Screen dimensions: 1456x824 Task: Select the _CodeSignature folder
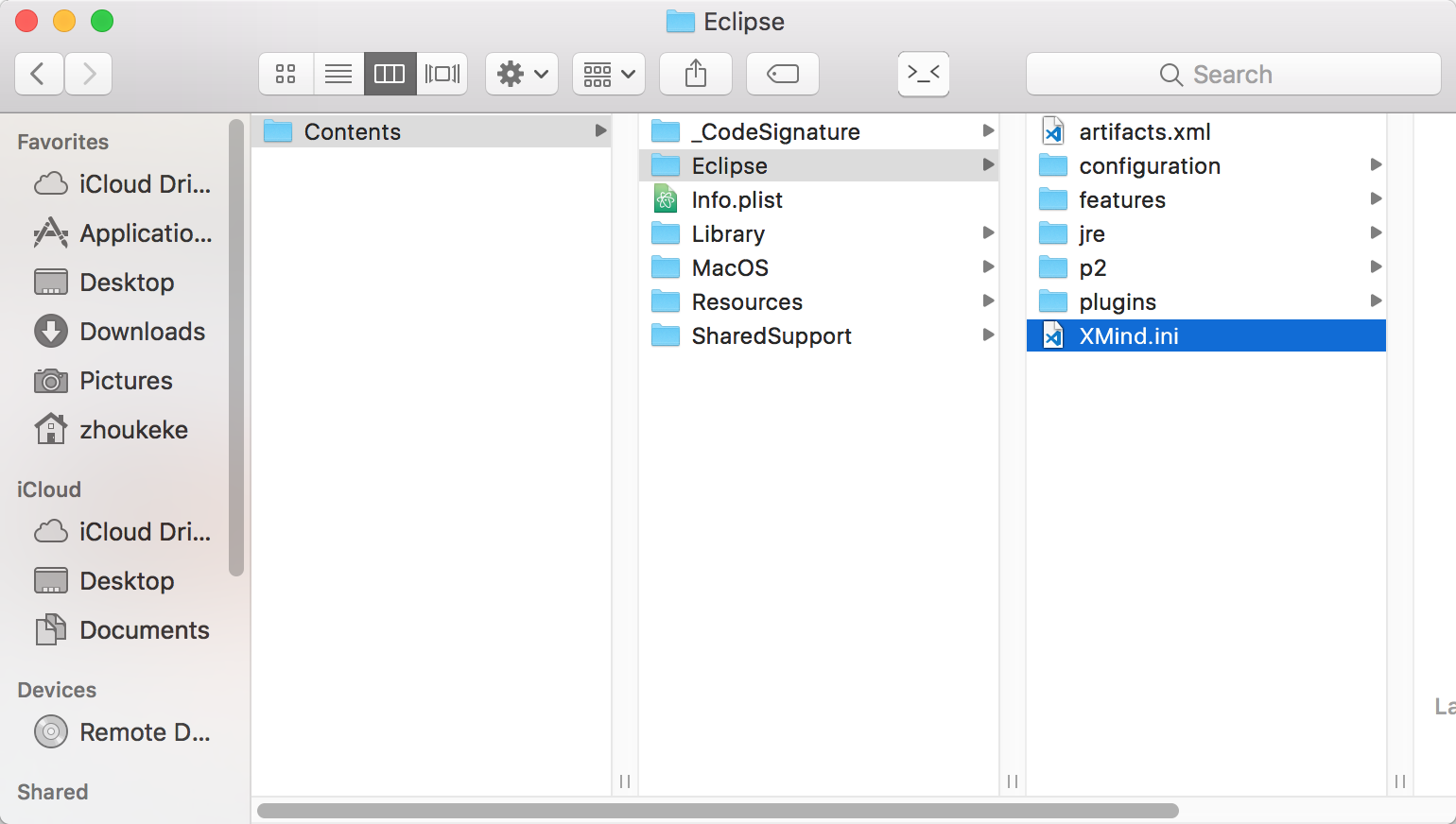(819, 131)
